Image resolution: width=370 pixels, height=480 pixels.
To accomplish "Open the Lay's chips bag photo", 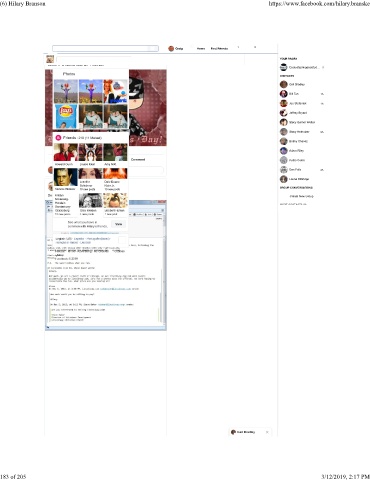I will tap(66, 116).
